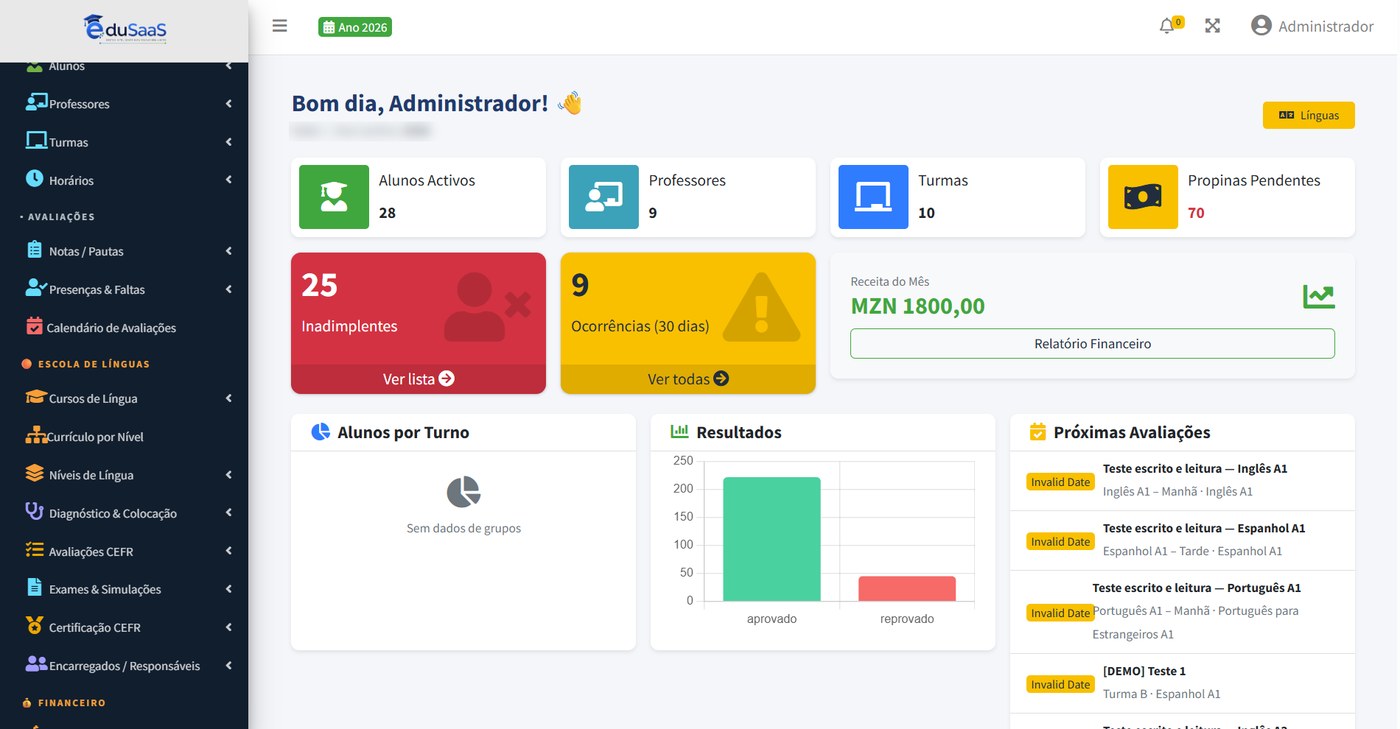Screen dimensions: 1400x729
Task: Click Ver lista on Inadimplentes card
Action: [418, 379]
